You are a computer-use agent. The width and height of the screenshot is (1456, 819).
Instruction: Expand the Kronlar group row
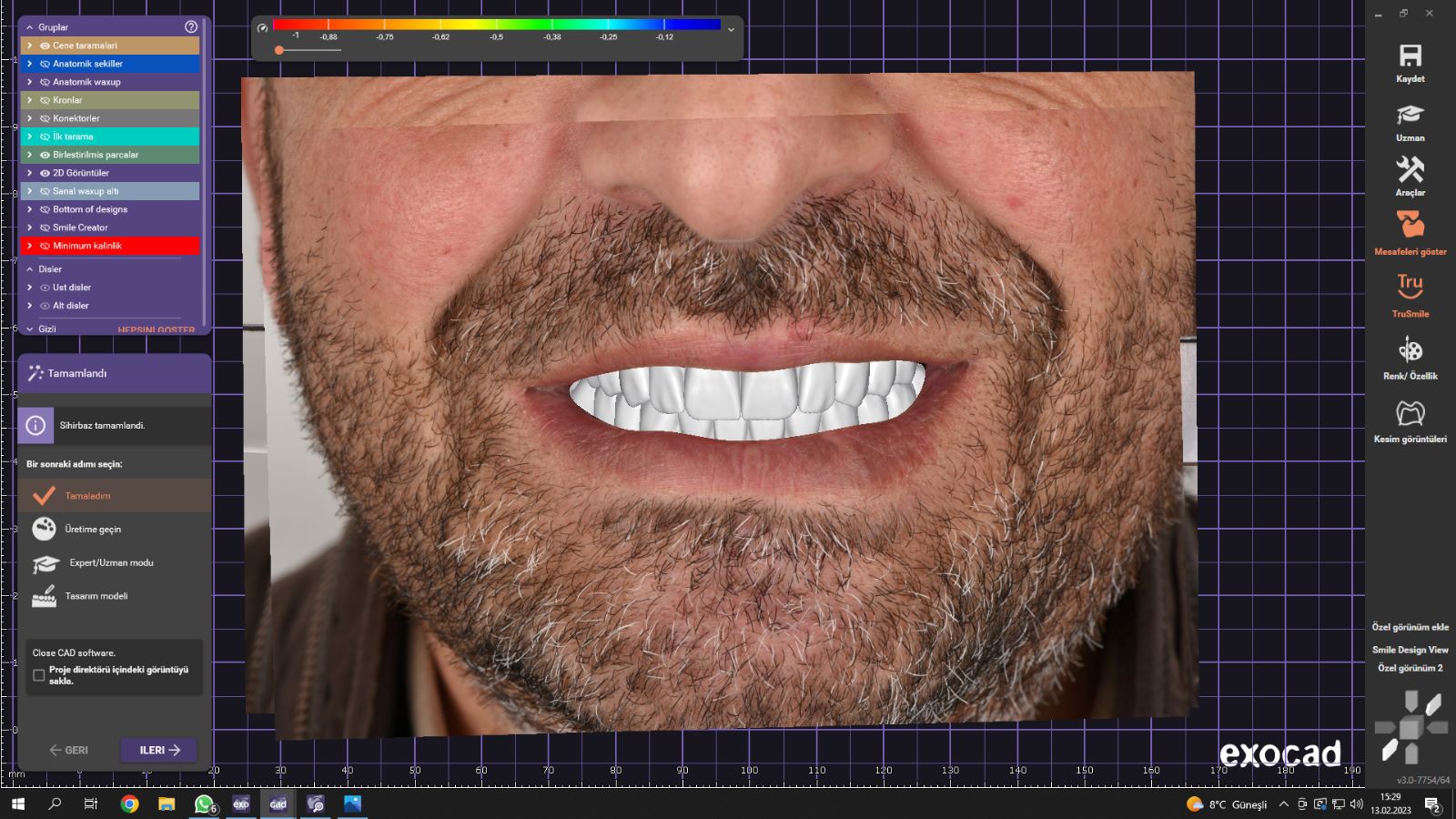click(x=30, y=100)
